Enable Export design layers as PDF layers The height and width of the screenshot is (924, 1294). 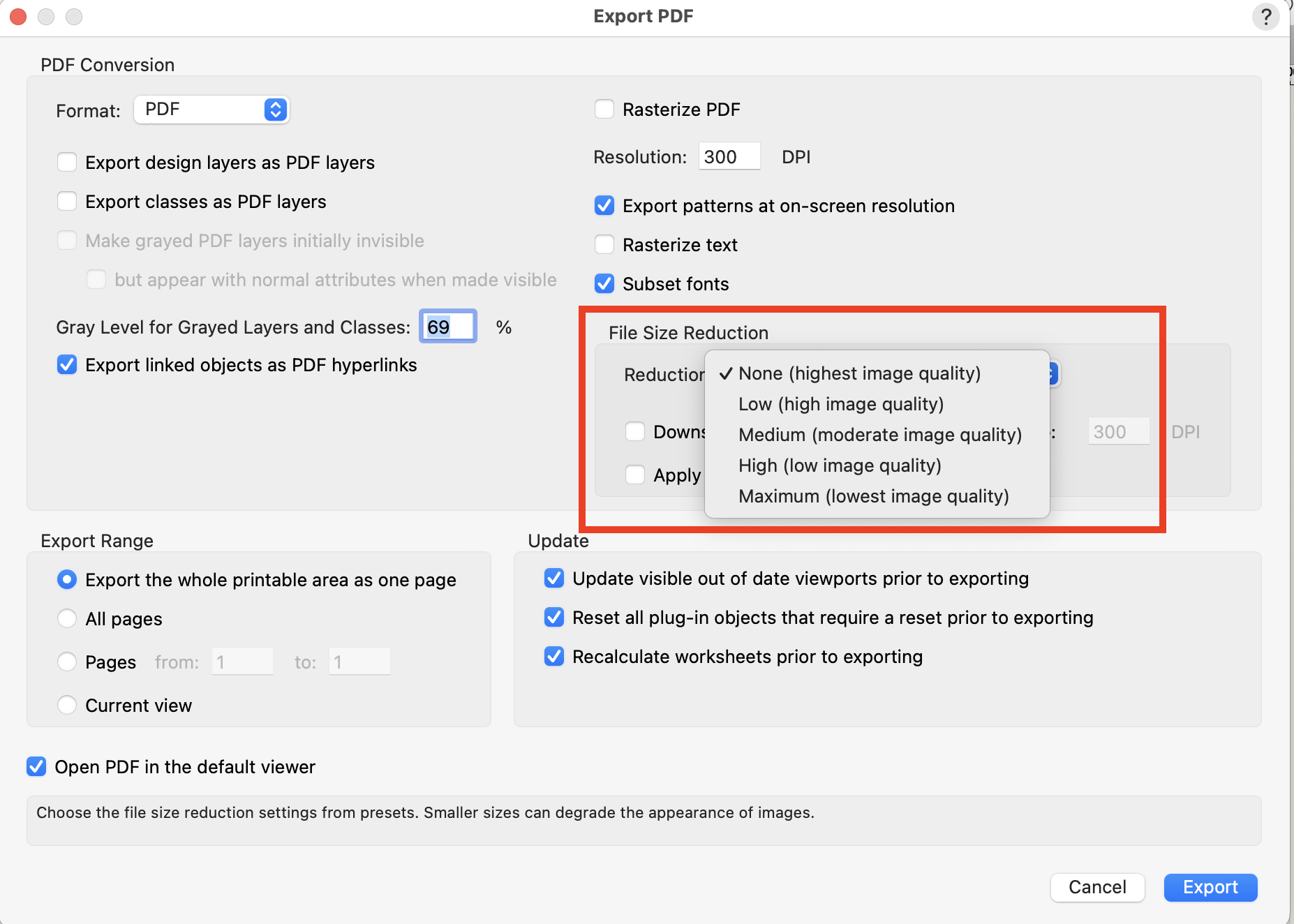67,163
